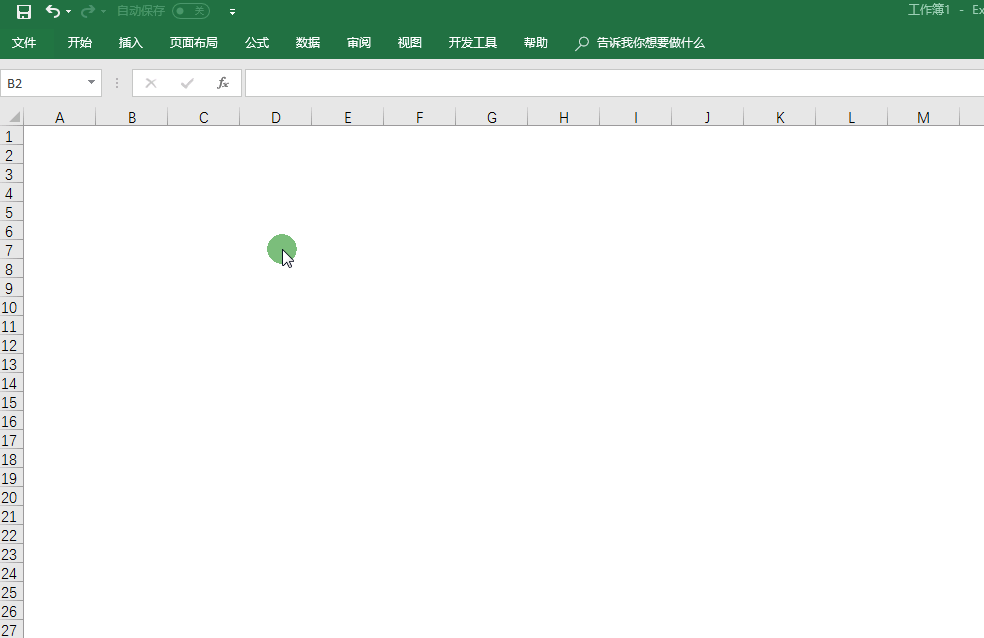Redo the last undone action

(x=86, y=11)
